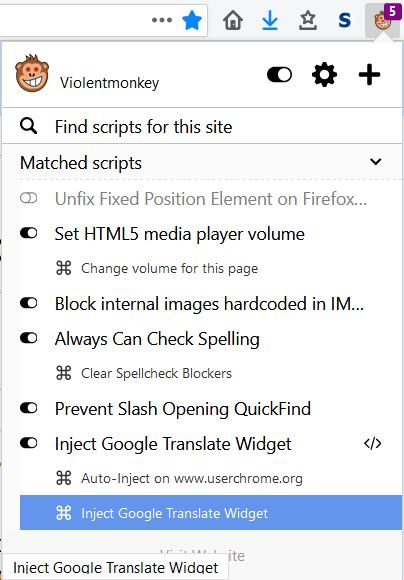Screen dimensions: 404x580
Task: Click the blue bookmark star icon
Action: (192, 20)
